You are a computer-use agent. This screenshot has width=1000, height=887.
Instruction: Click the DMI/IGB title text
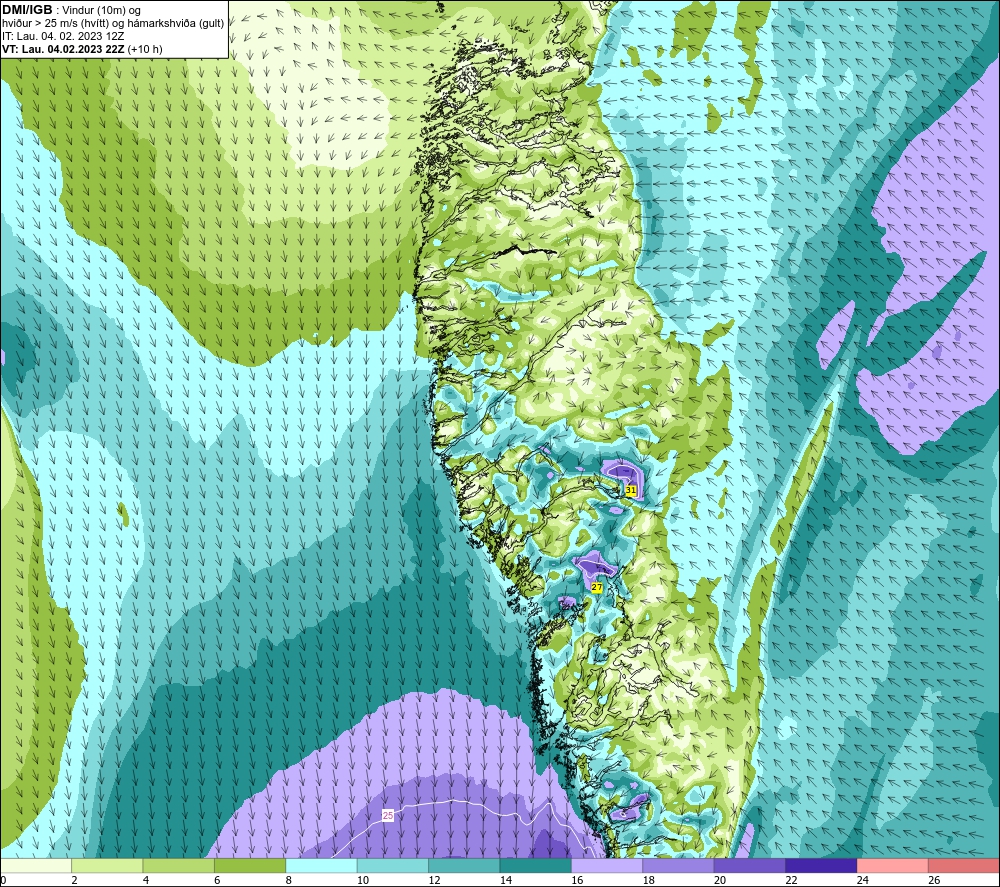(x=27, y=10)
